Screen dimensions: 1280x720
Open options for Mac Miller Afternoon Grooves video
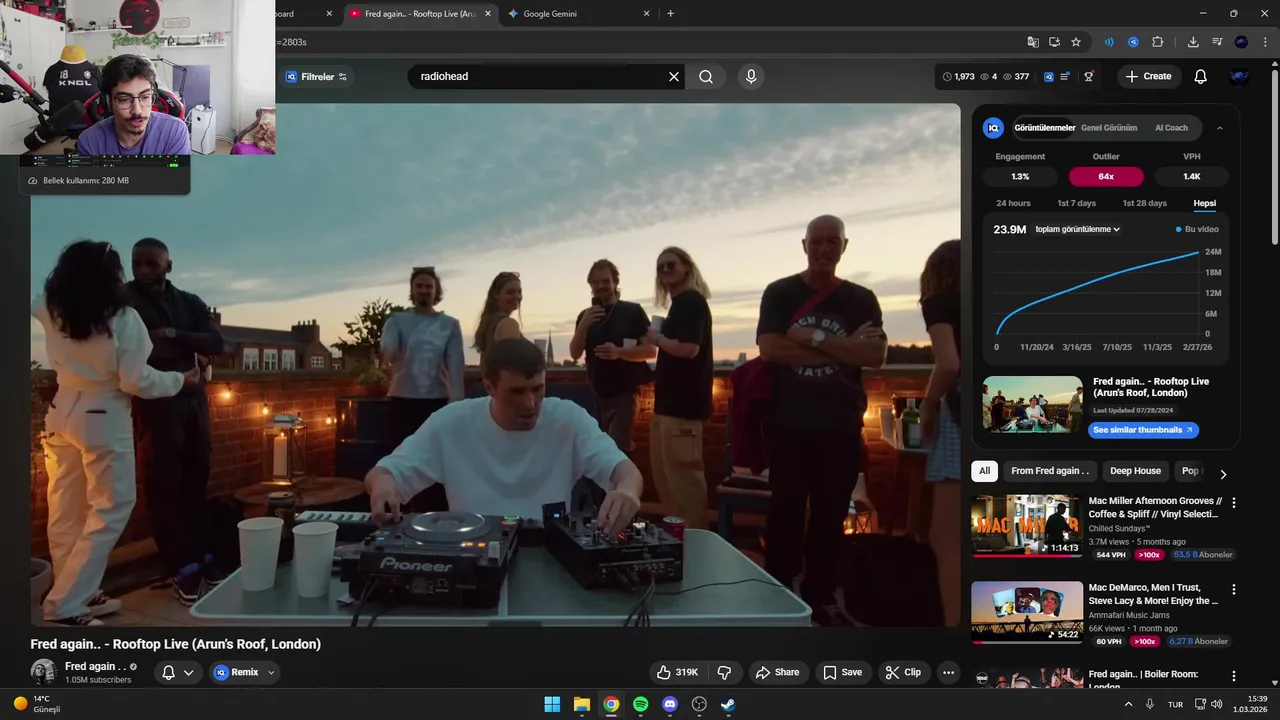click(x=1233, y=503)
